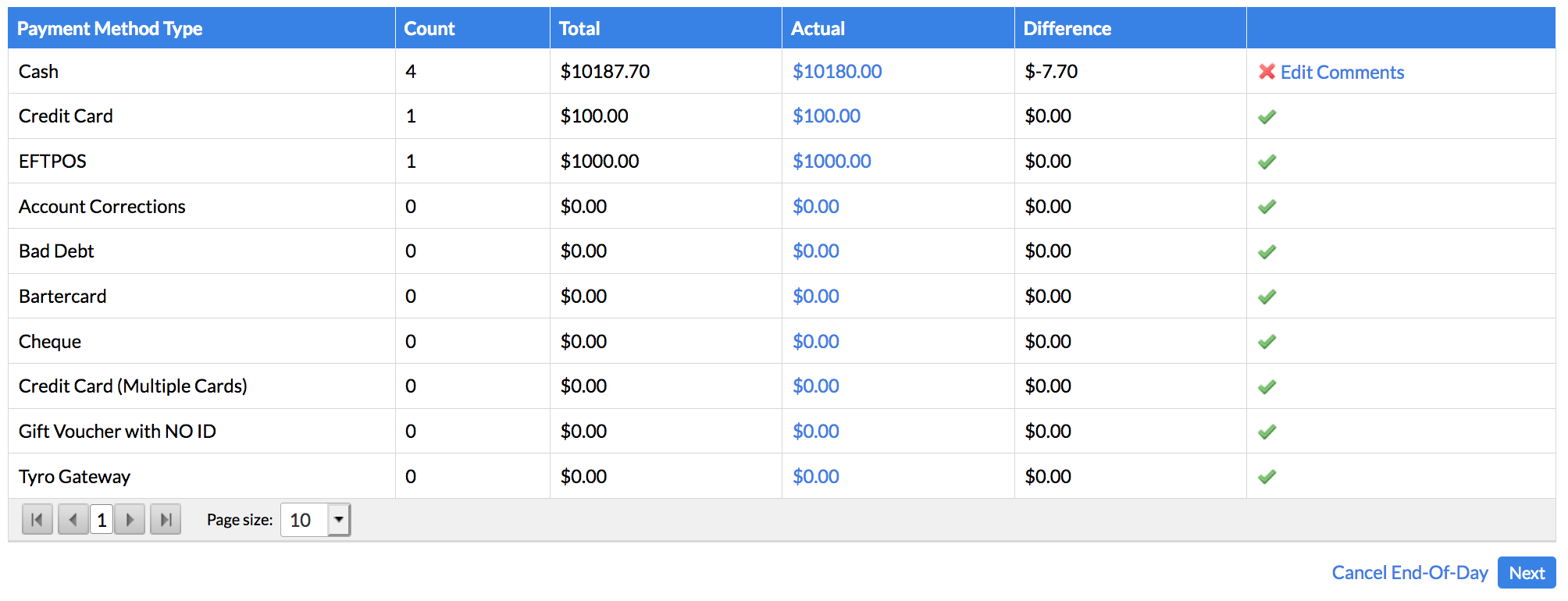
Task: Edit the Cash actual amount $10180.00
Action: tap(837, 72)
